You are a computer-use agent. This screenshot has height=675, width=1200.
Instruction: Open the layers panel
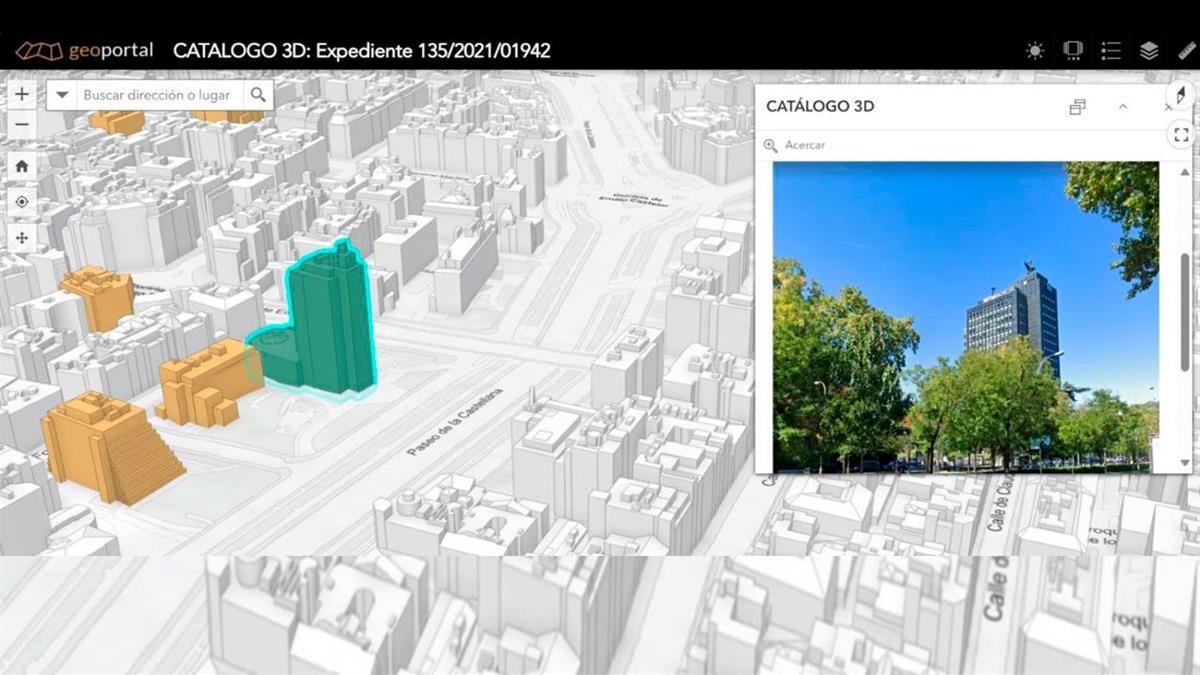[x=1148, y=50]
